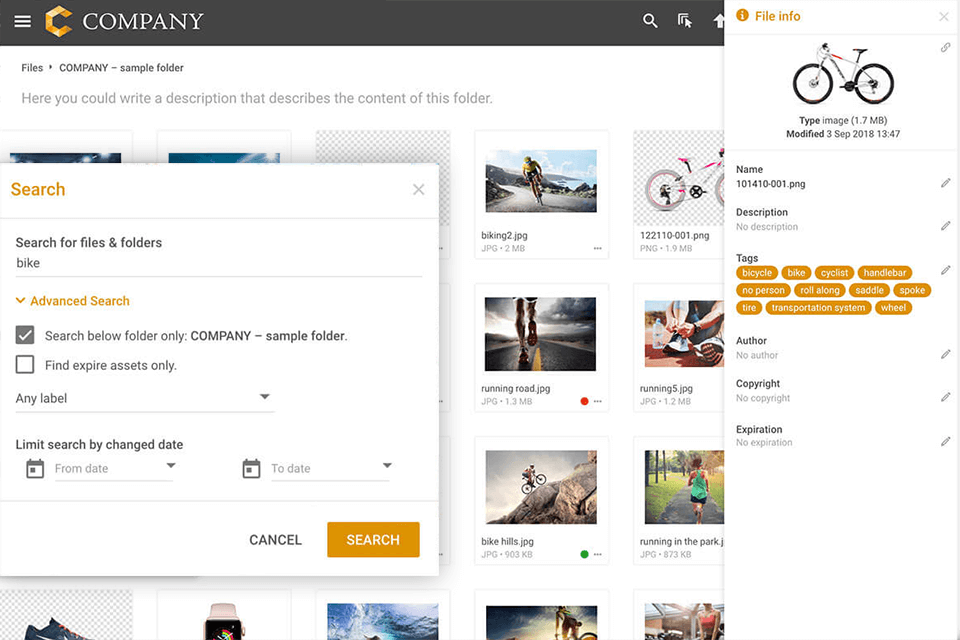Open more options for biking2.jpg
The image size is (960, 640).
click(598, 248)
